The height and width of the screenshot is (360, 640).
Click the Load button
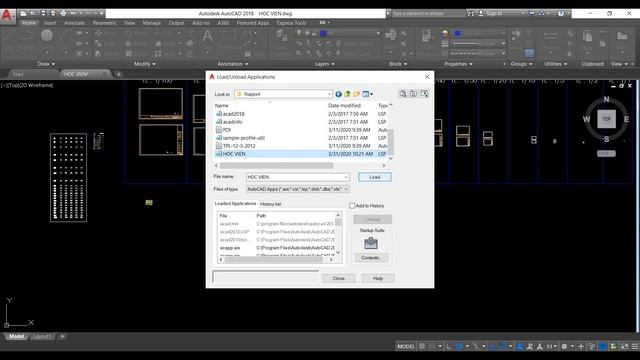pos(375,177)
